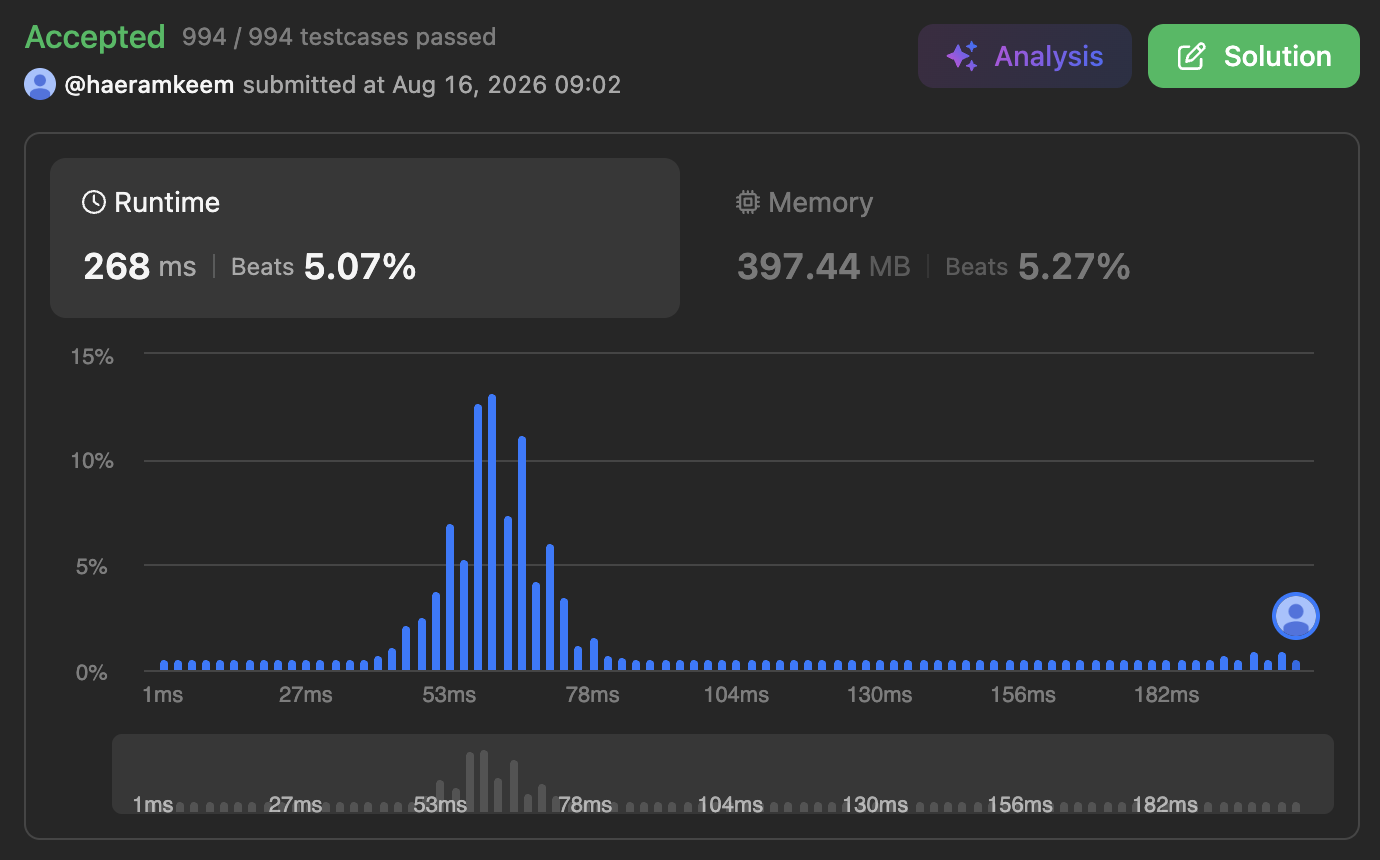Click the 182ms label in mini overview

pos(1165,804)
